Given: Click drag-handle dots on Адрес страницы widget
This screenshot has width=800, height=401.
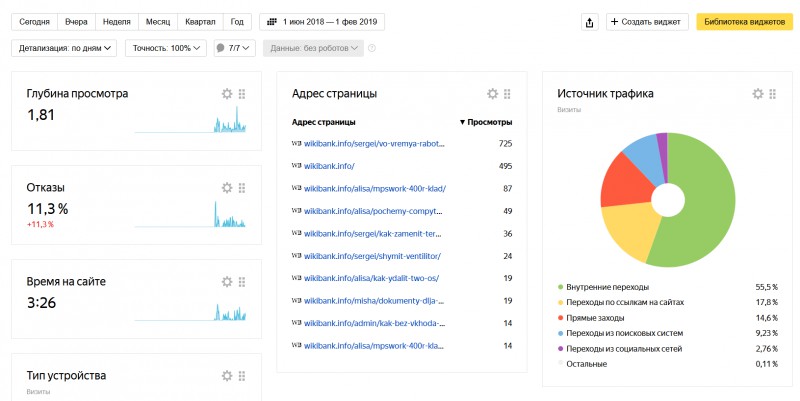Looking at the screenshot, I should pos(507,94).
